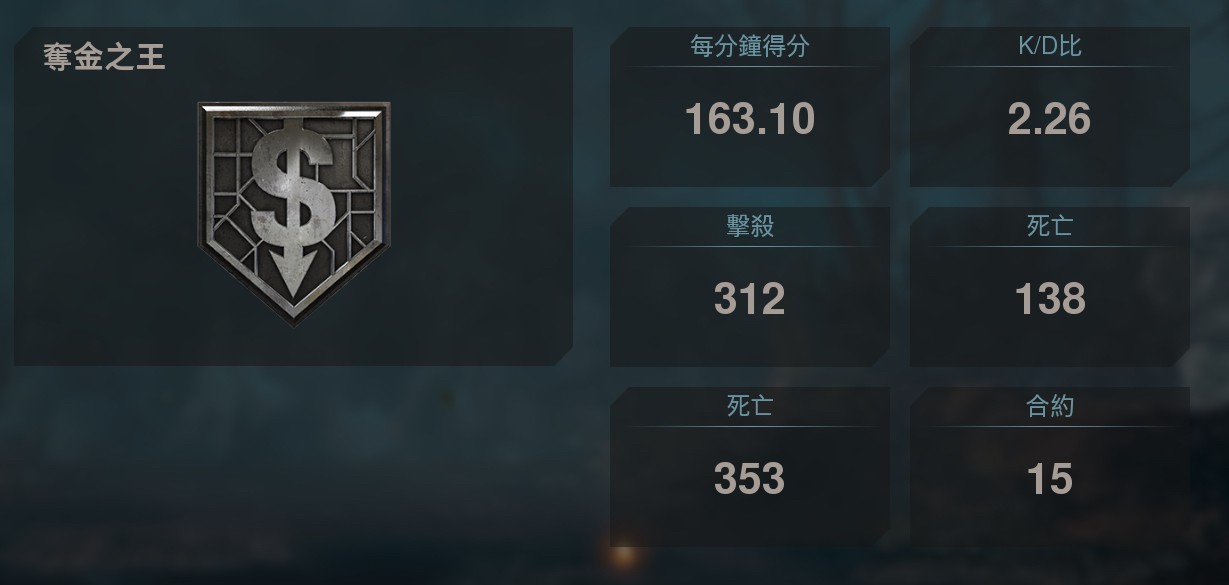
Task: Click the 353 stat value
Action: tap(749, 479)
